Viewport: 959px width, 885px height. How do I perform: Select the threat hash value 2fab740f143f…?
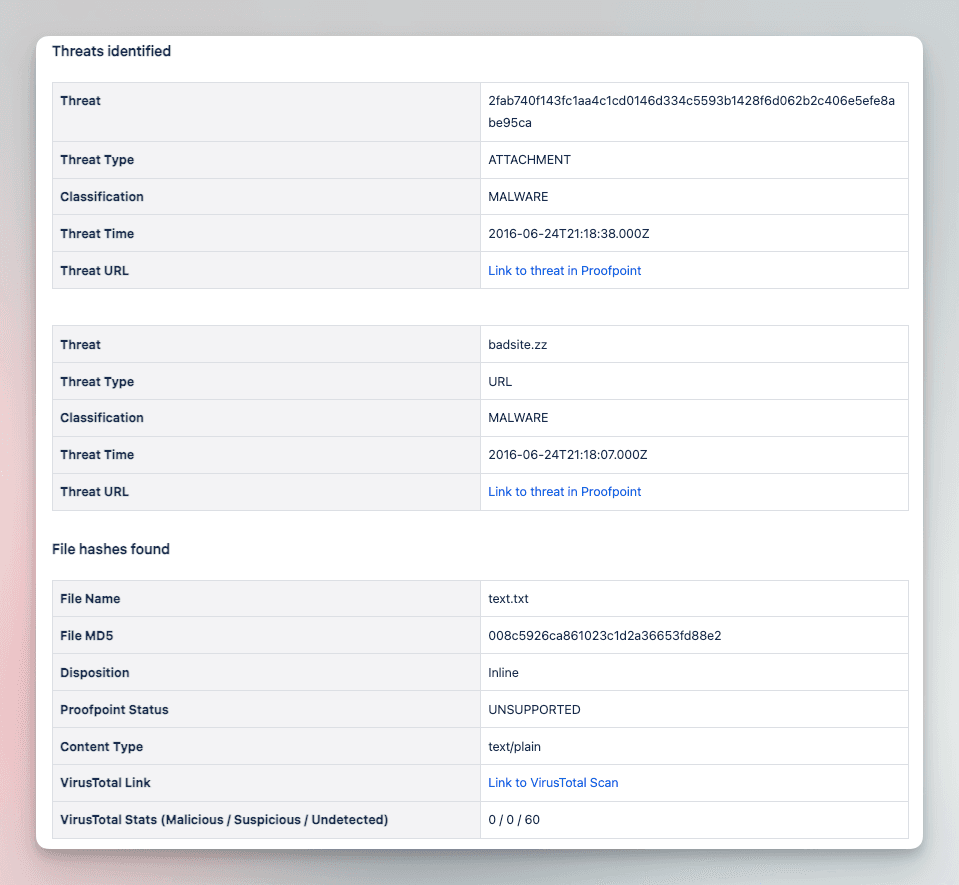691,111
